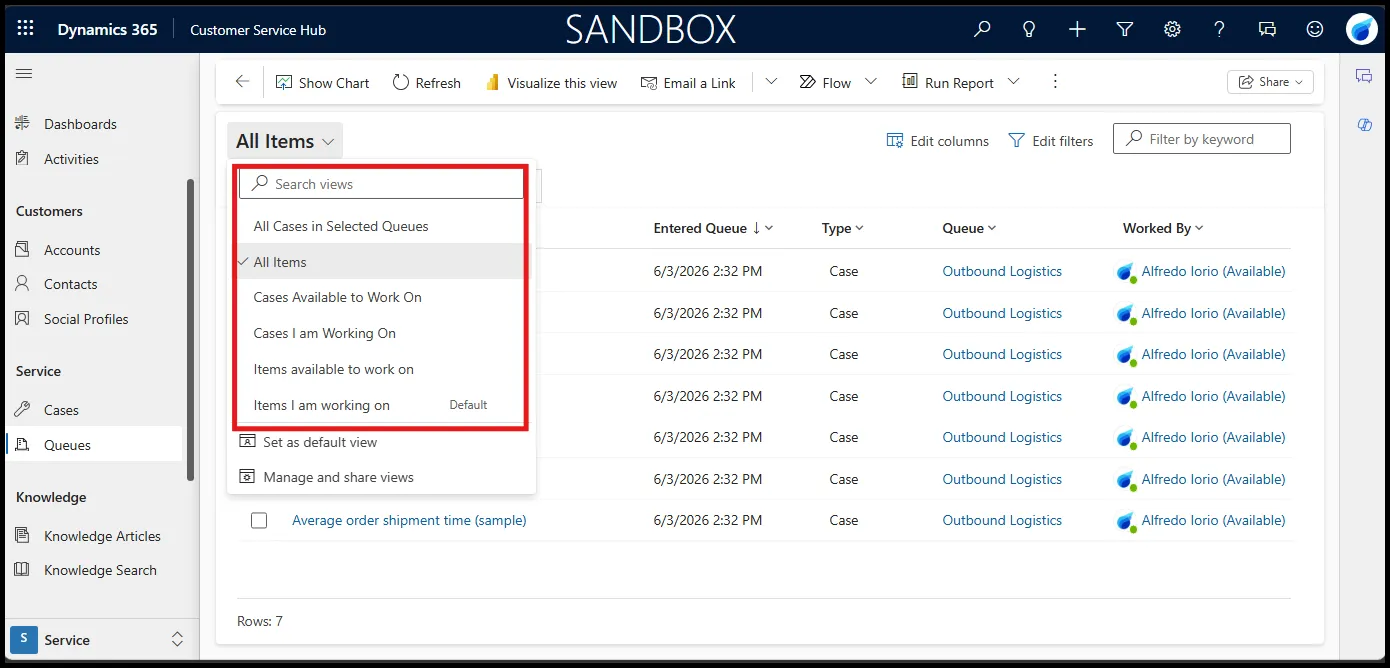
Task: Open Outbound Logistics queue in first row
Action: 1002,271
